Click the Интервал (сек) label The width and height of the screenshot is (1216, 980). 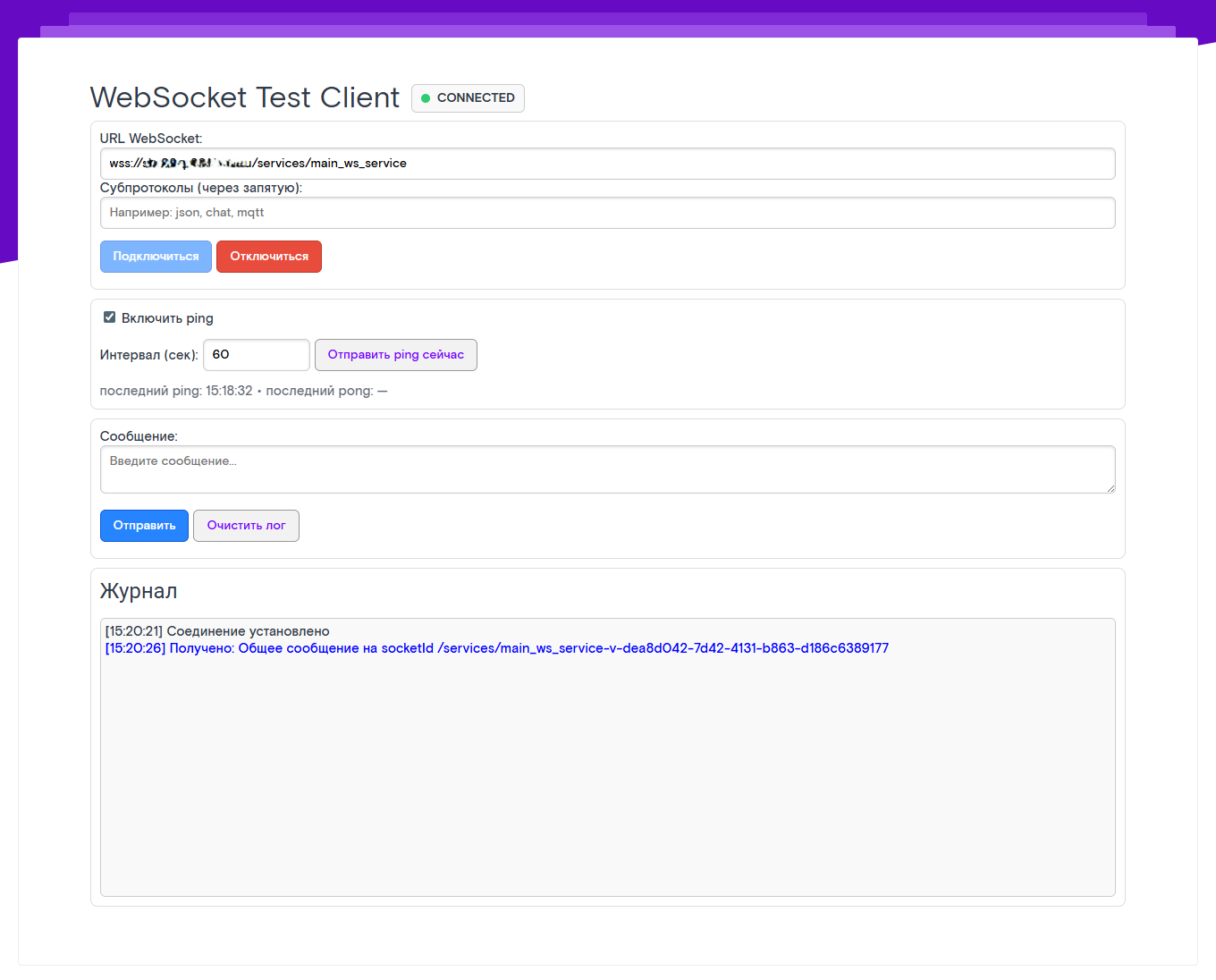coord(148,355)
